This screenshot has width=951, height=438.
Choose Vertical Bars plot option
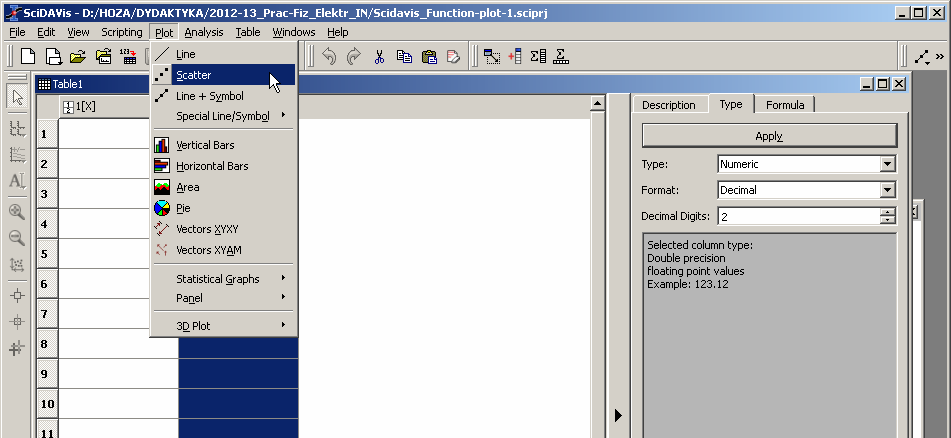coord(224,145)
